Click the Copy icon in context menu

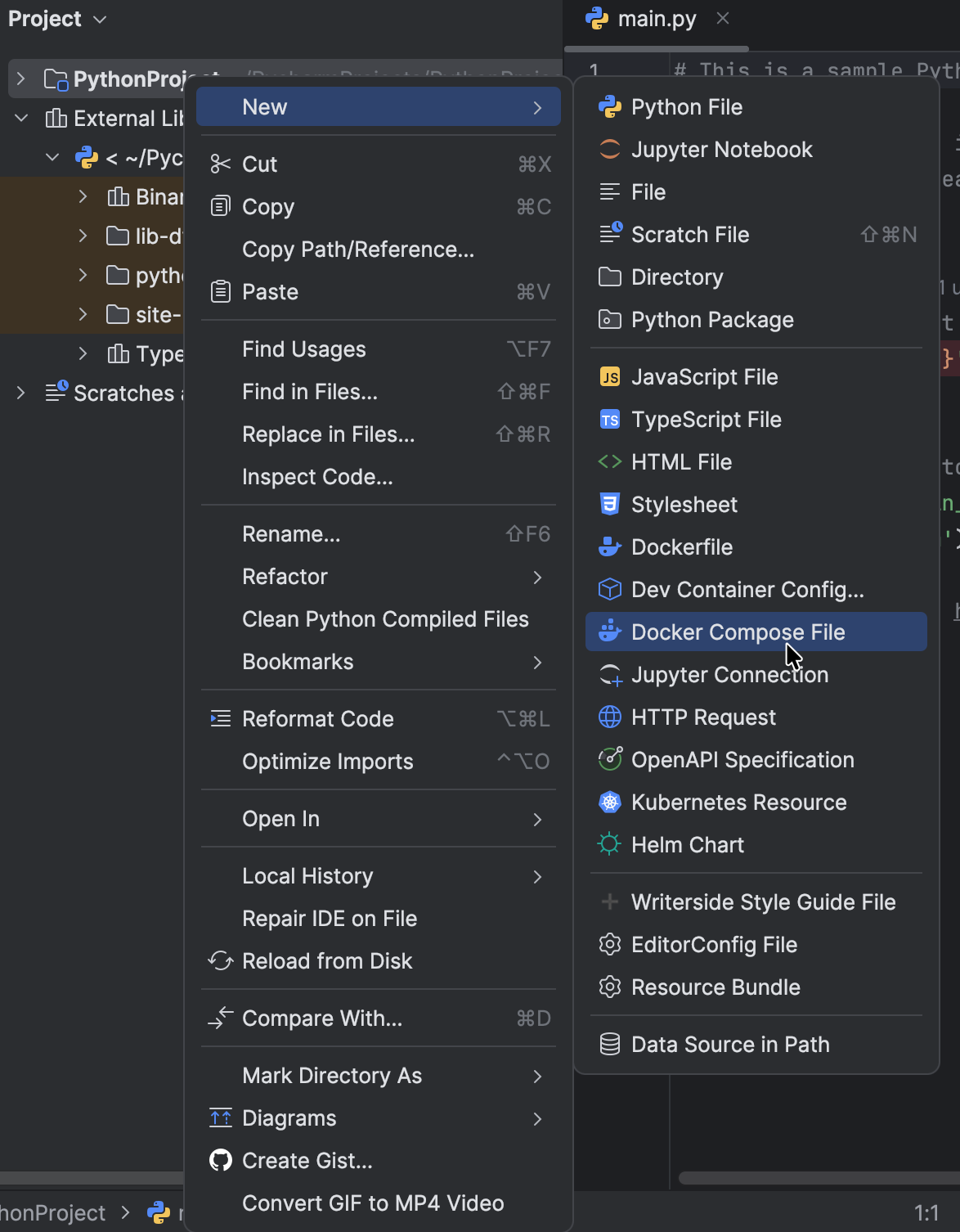coord(221,207)
